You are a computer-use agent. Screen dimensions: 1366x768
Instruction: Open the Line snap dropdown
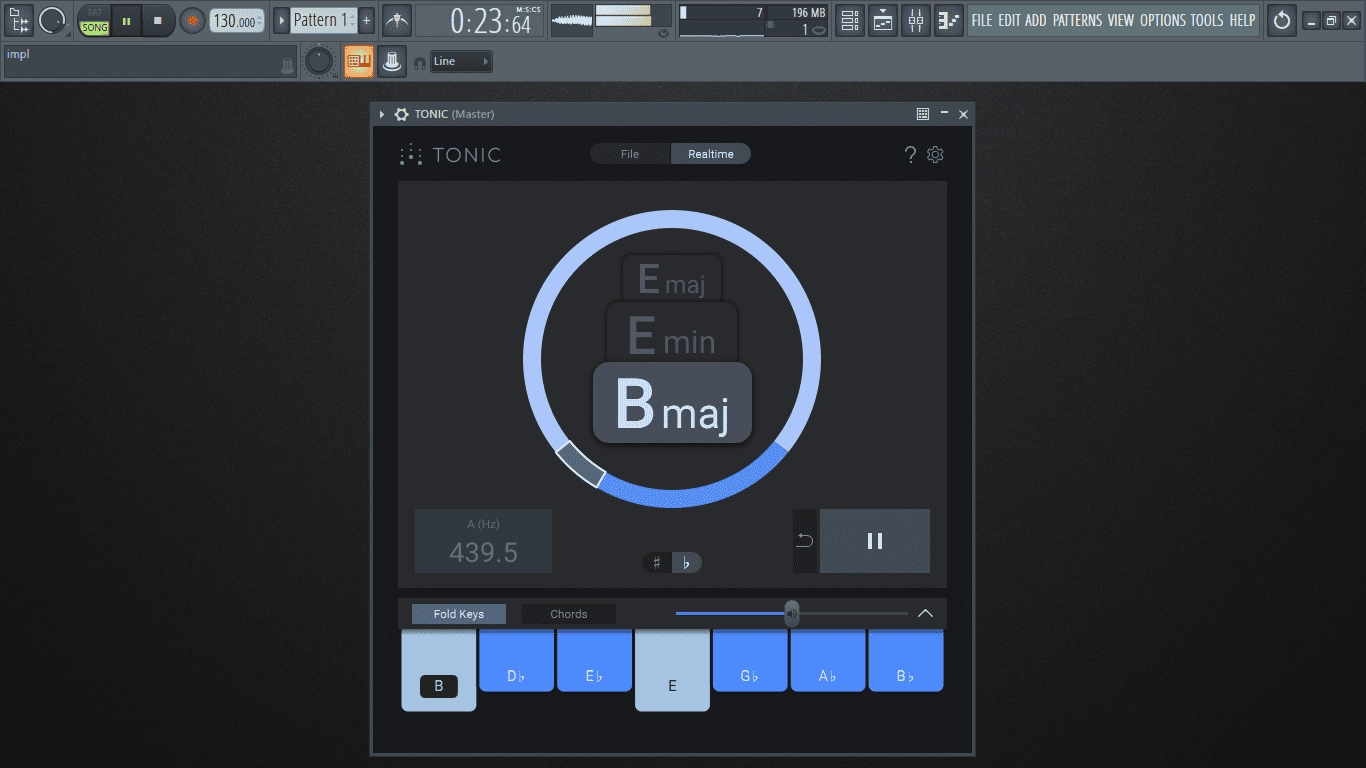pyautogui.click(x=461, y=62)
